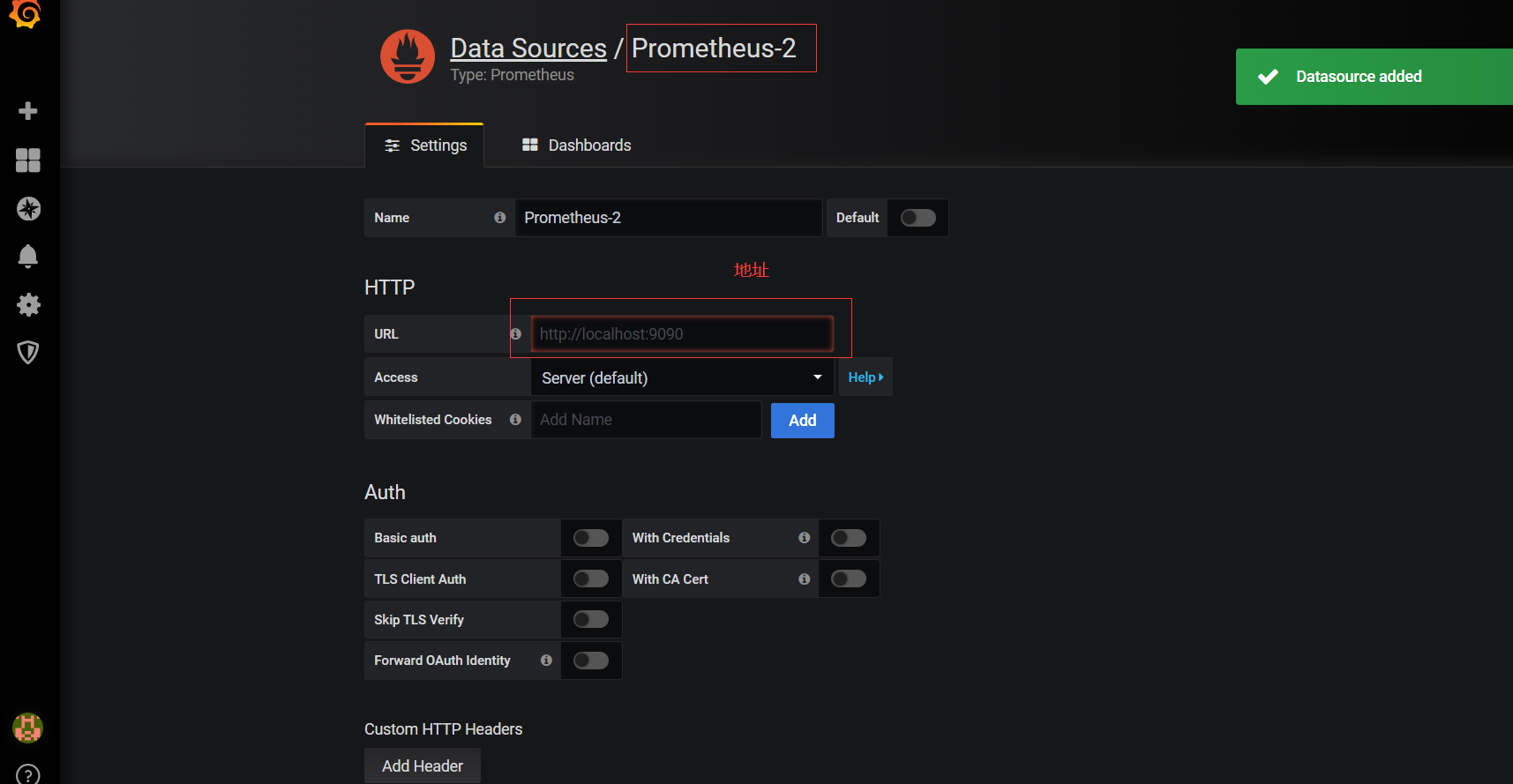Click the Add Header button
This screenshot has width=1513, height=784.
(x=423, y=766)
